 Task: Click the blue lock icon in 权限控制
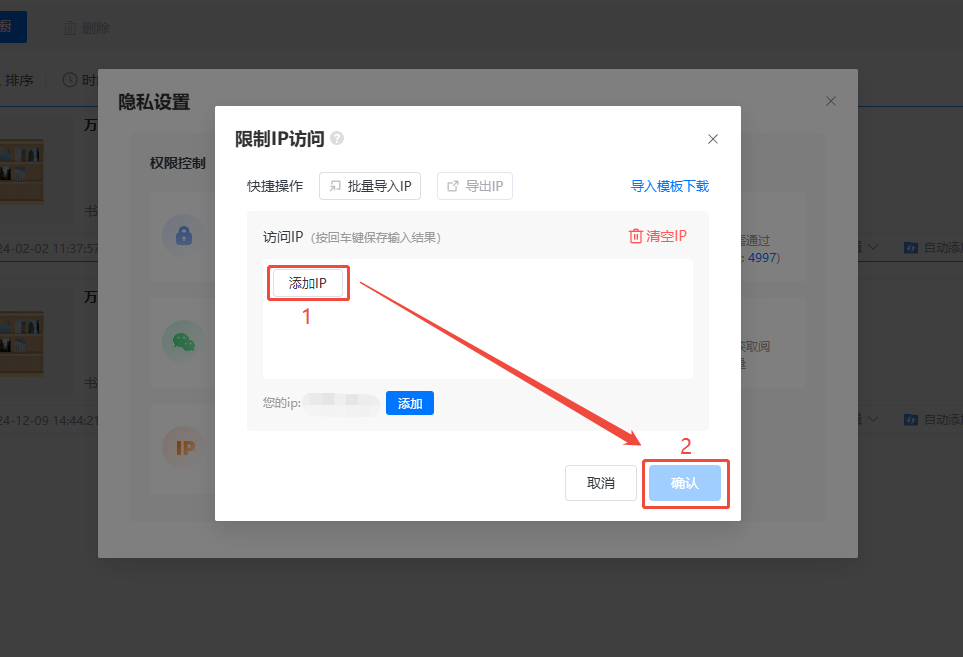point(184,236)
